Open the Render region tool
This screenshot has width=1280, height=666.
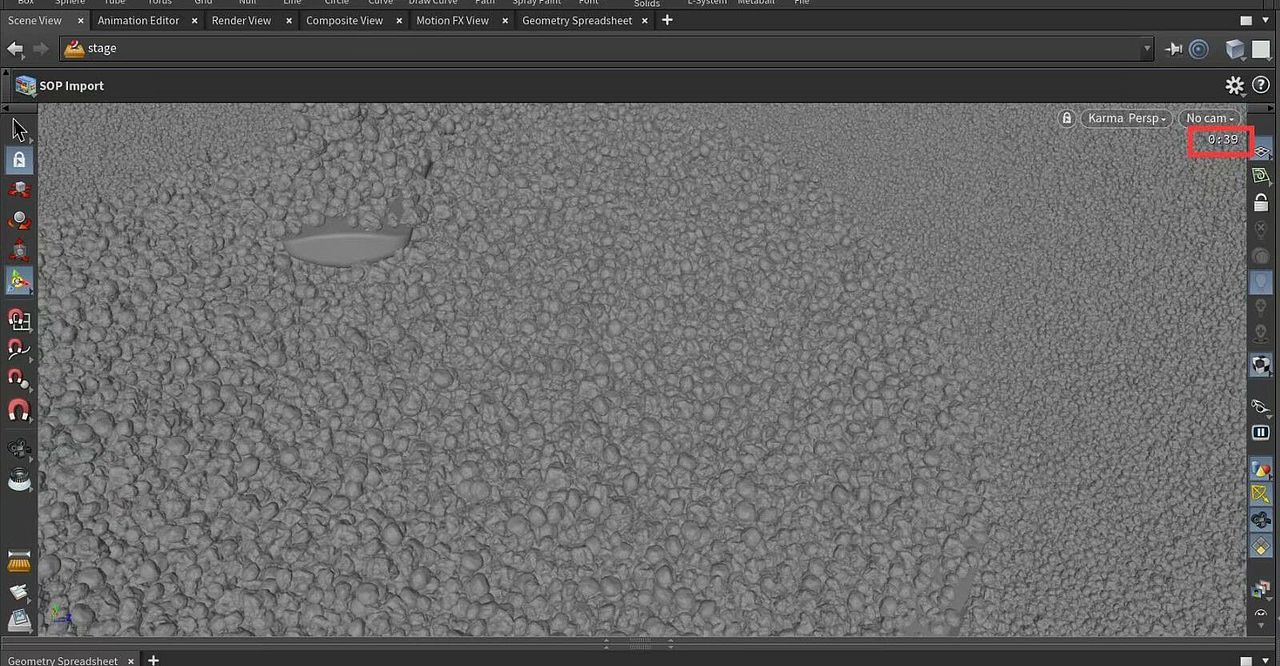(19, 480)
